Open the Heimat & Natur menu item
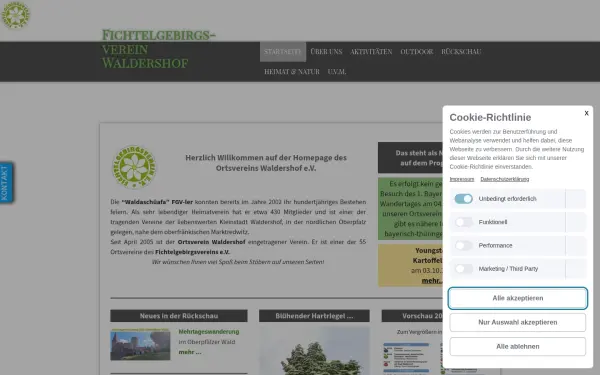 tap(292, 72)
